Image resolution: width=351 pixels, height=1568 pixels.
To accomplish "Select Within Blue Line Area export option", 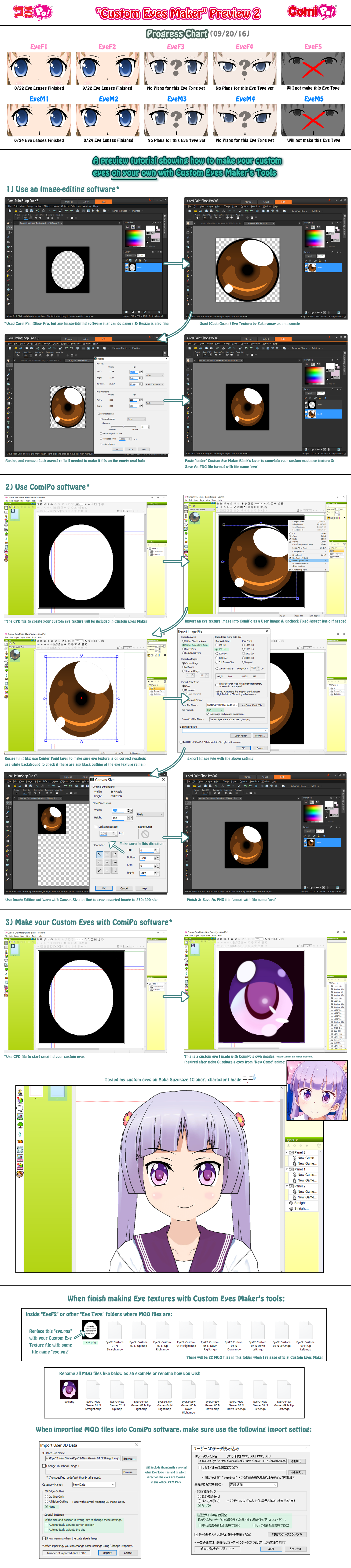I will tap(184, 641).
